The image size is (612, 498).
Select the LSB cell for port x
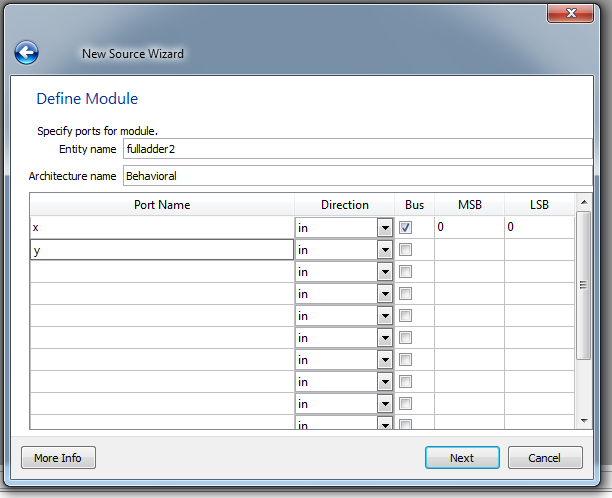click(x=539, y=228)
